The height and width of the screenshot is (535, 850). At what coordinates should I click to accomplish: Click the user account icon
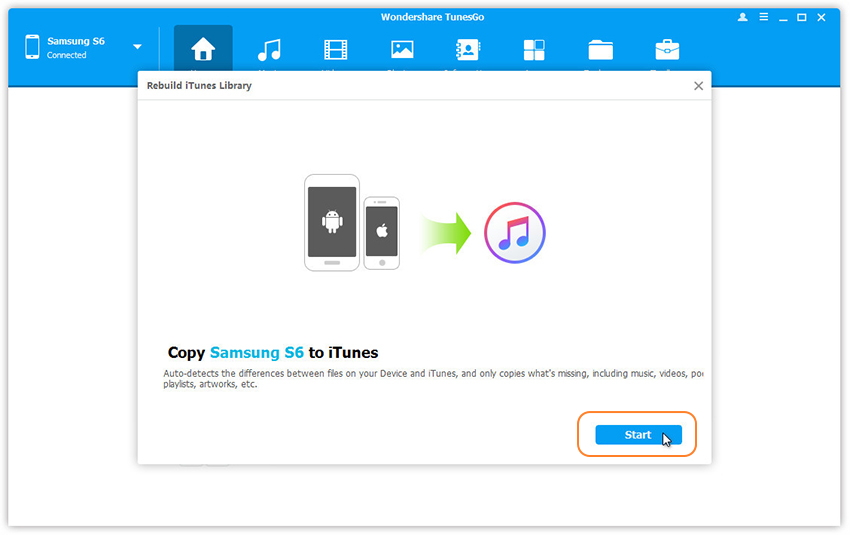click(x=742, y=18)
